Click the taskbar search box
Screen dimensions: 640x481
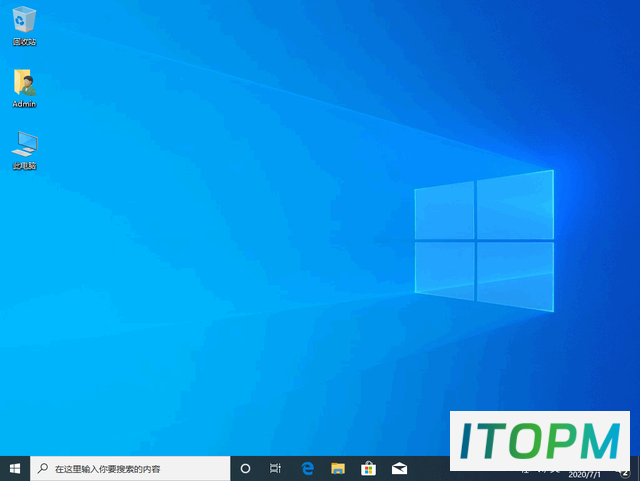pos(130,468)
